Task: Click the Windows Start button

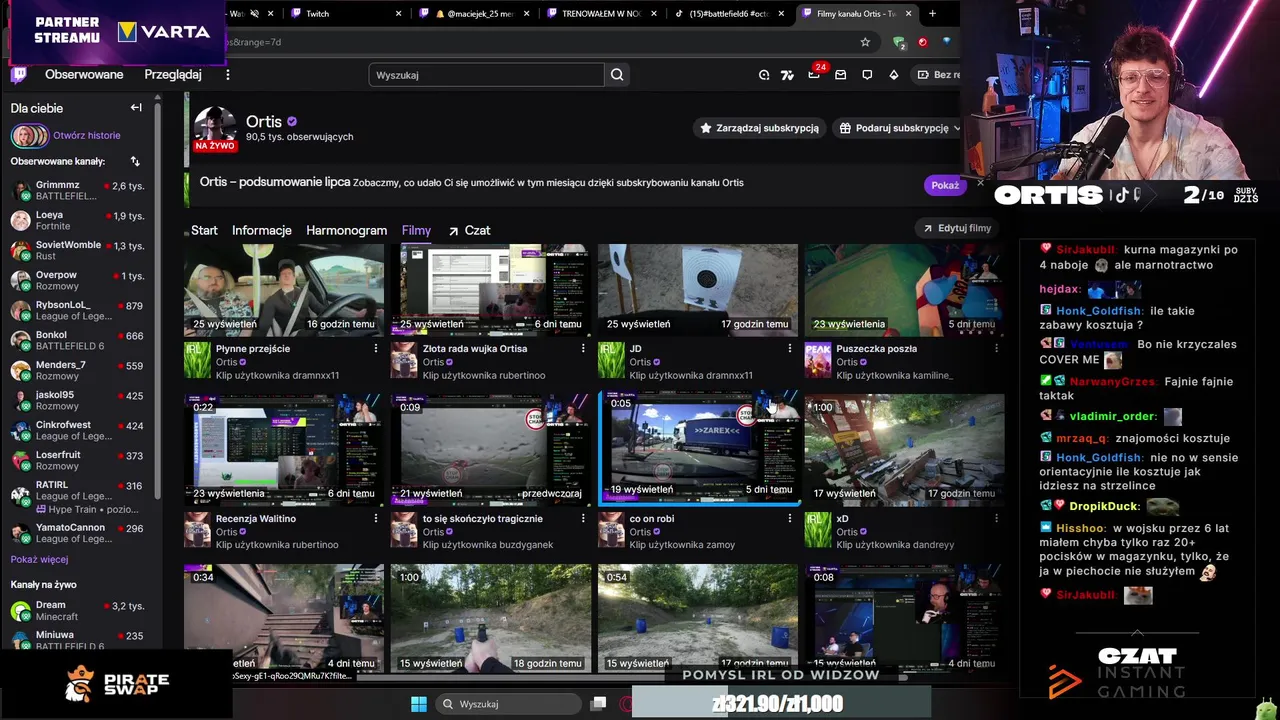Action: (x=419, y=704)
